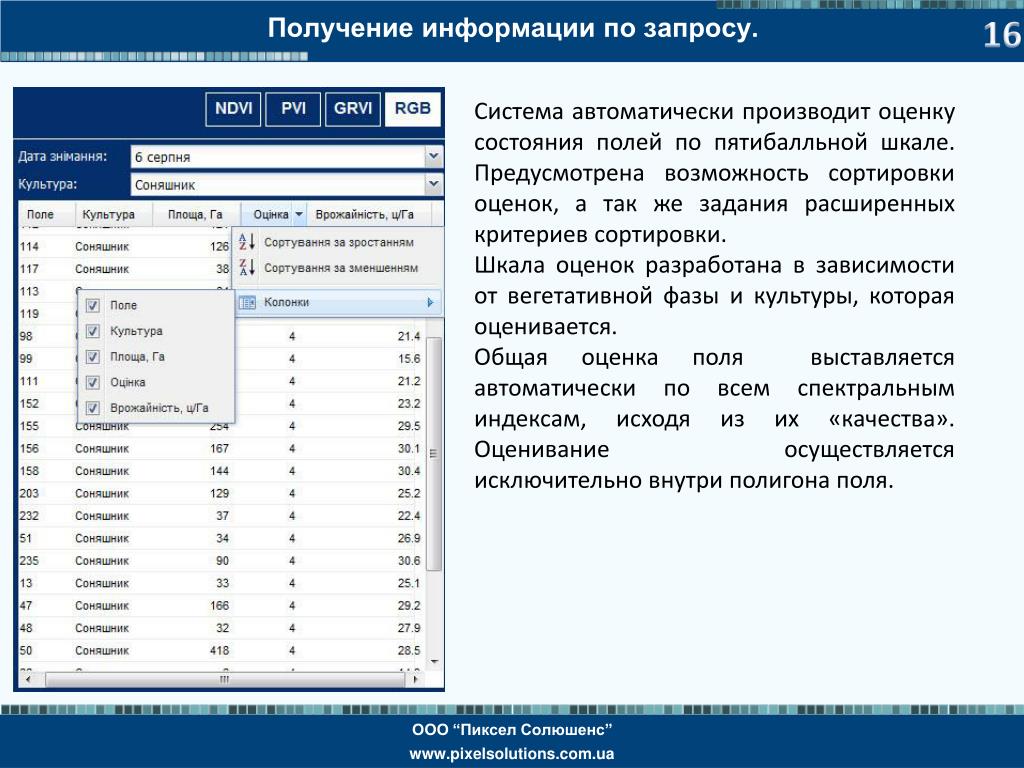Click field number 113 in the table
Image resolution: width=1024 pixels, height=768 pixels.
click(x=29, y=291)
